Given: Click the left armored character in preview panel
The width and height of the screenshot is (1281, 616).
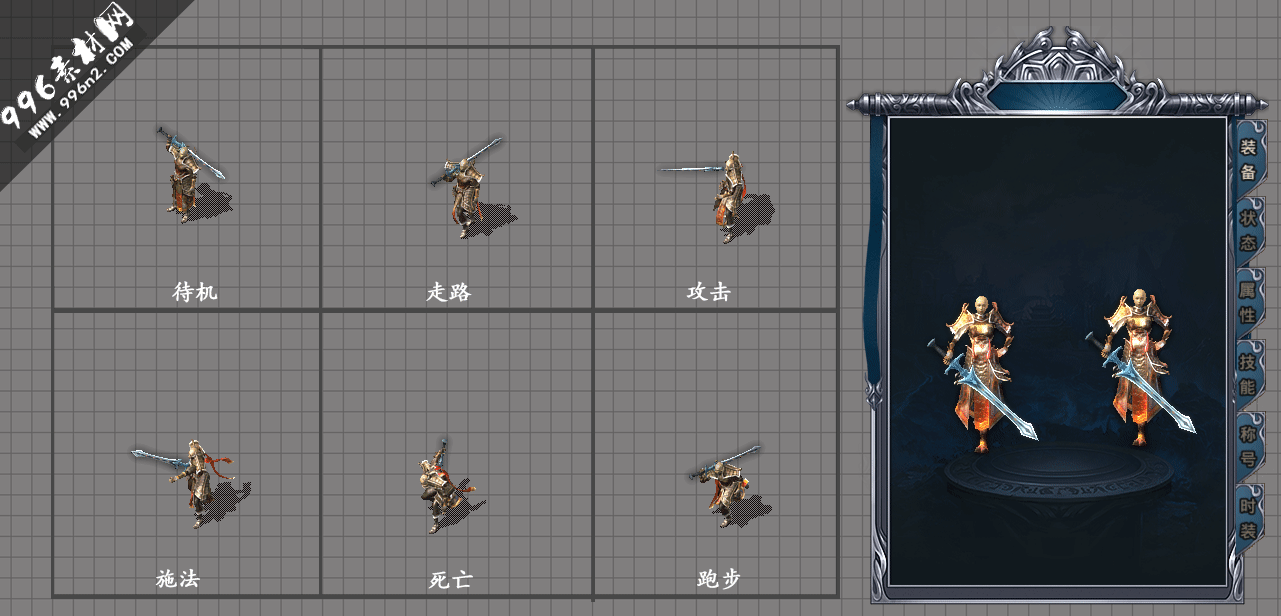Looking at the screenshot, I should (983, 372).
